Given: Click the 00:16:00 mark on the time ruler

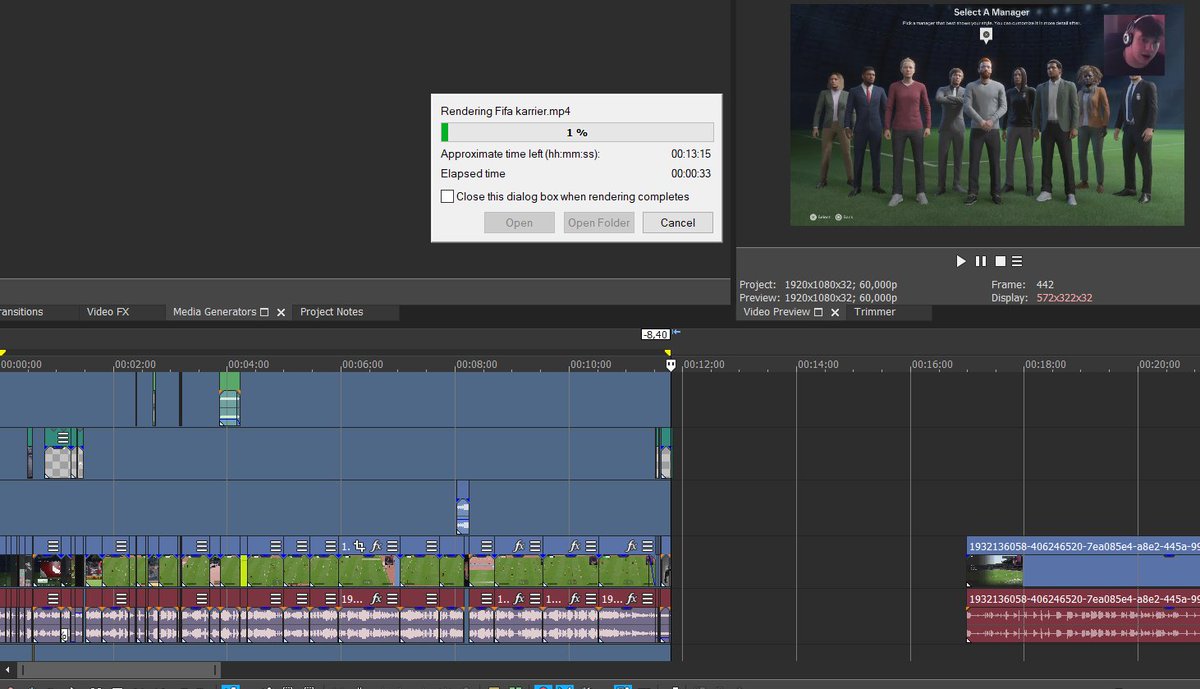Looking at the screenshot, I should 932,365.
